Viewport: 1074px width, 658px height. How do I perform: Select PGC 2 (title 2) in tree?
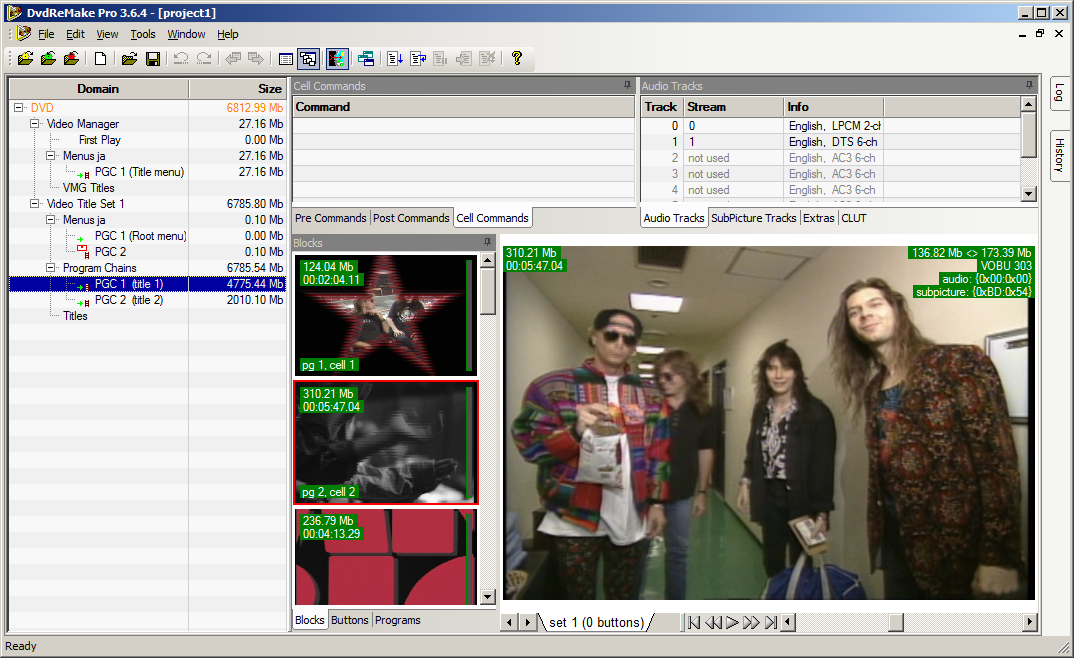point(129,300)
